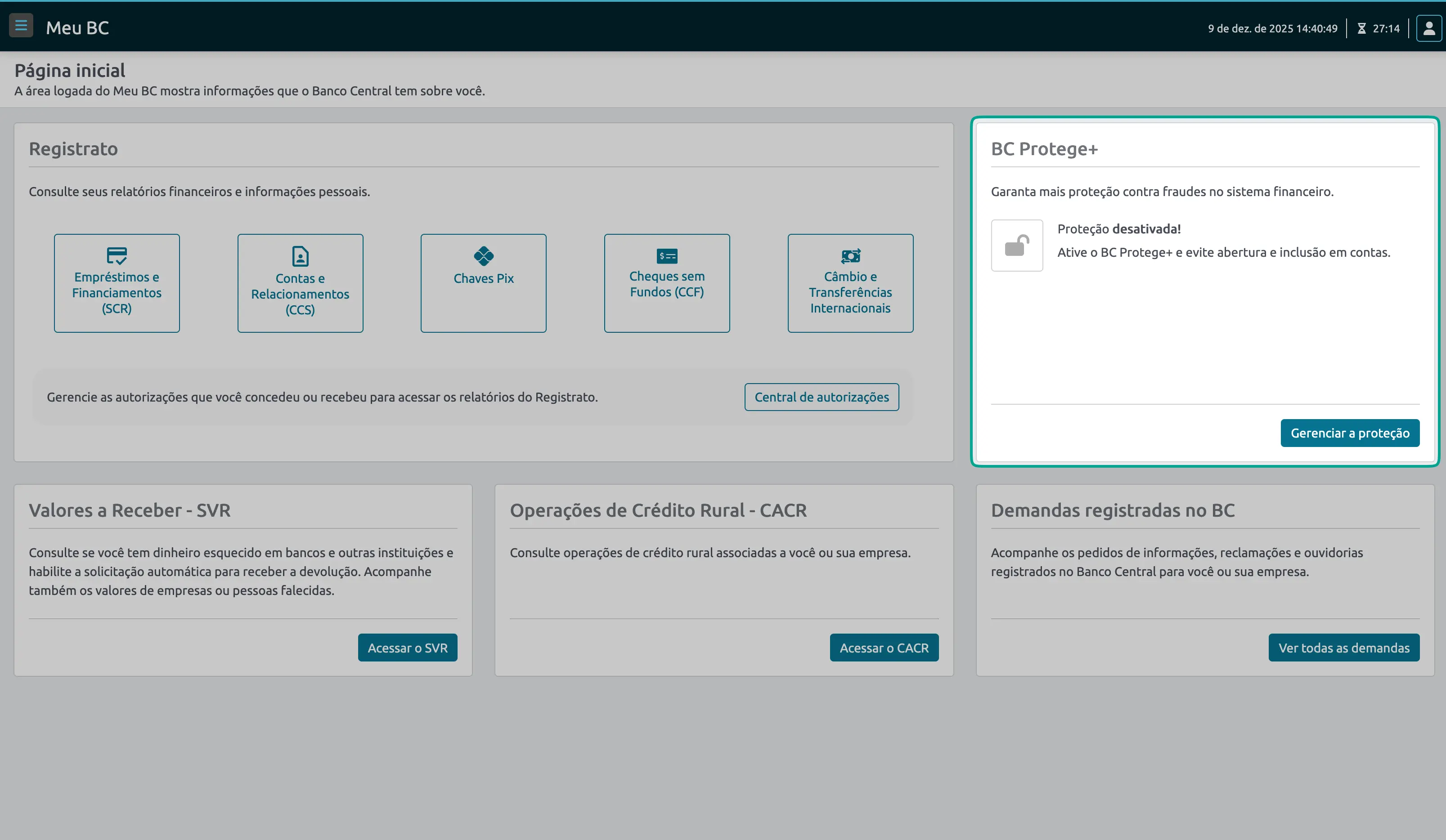Screen dimensions: 1446x840
Task: Click the Central de autorizações button
Action: tap(822, 397)
